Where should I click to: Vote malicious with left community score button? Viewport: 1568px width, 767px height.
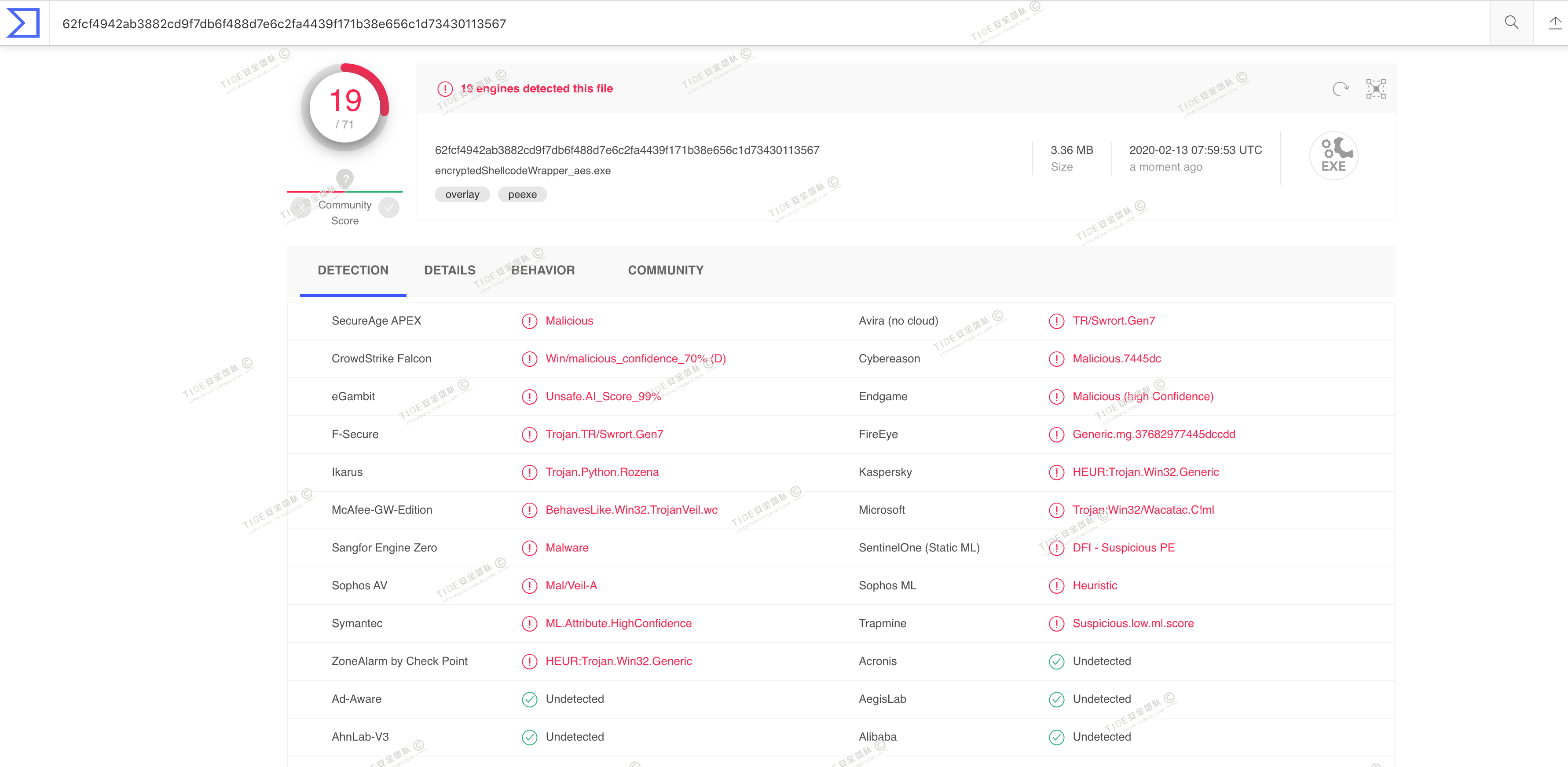300,208
